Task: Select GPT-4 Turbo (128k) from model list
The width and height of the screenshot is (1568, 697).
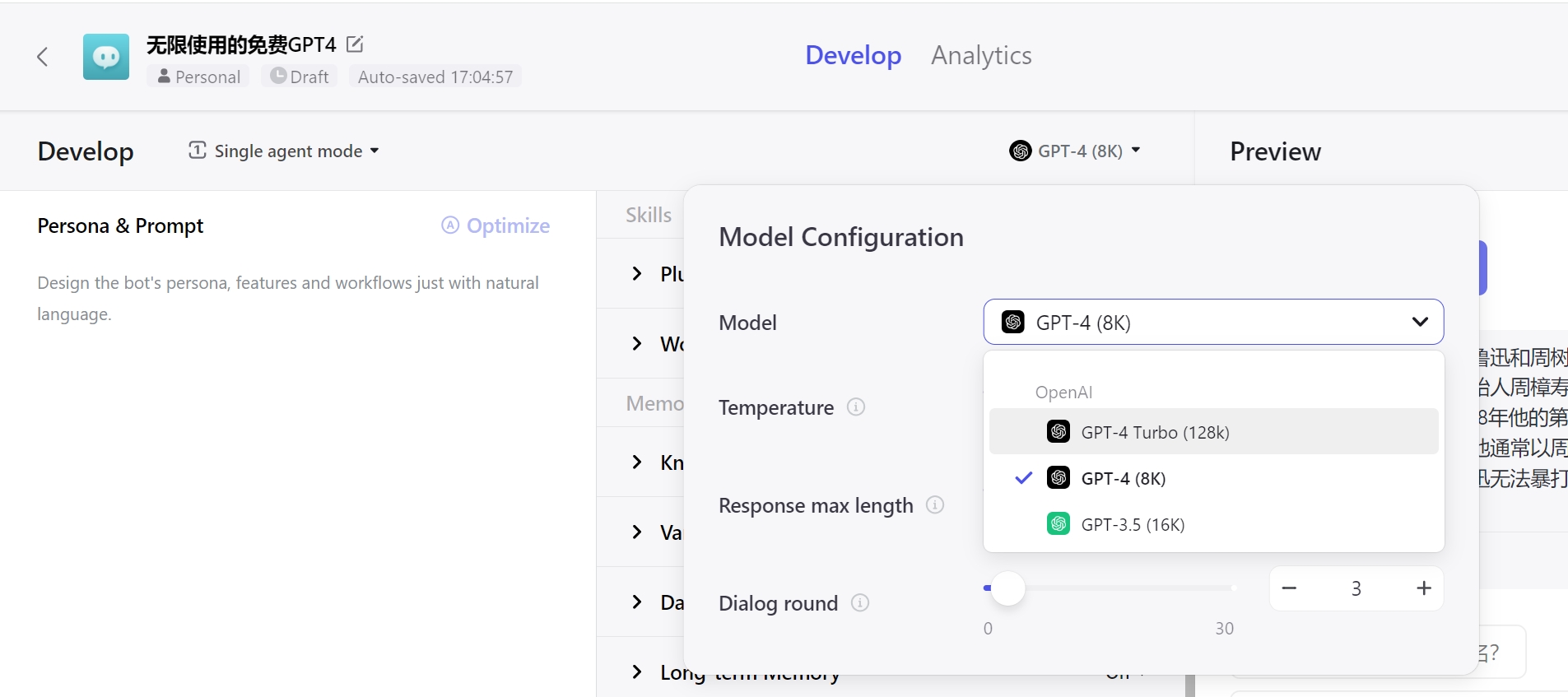Action: pyautogui.click(x=1213, y=431)
